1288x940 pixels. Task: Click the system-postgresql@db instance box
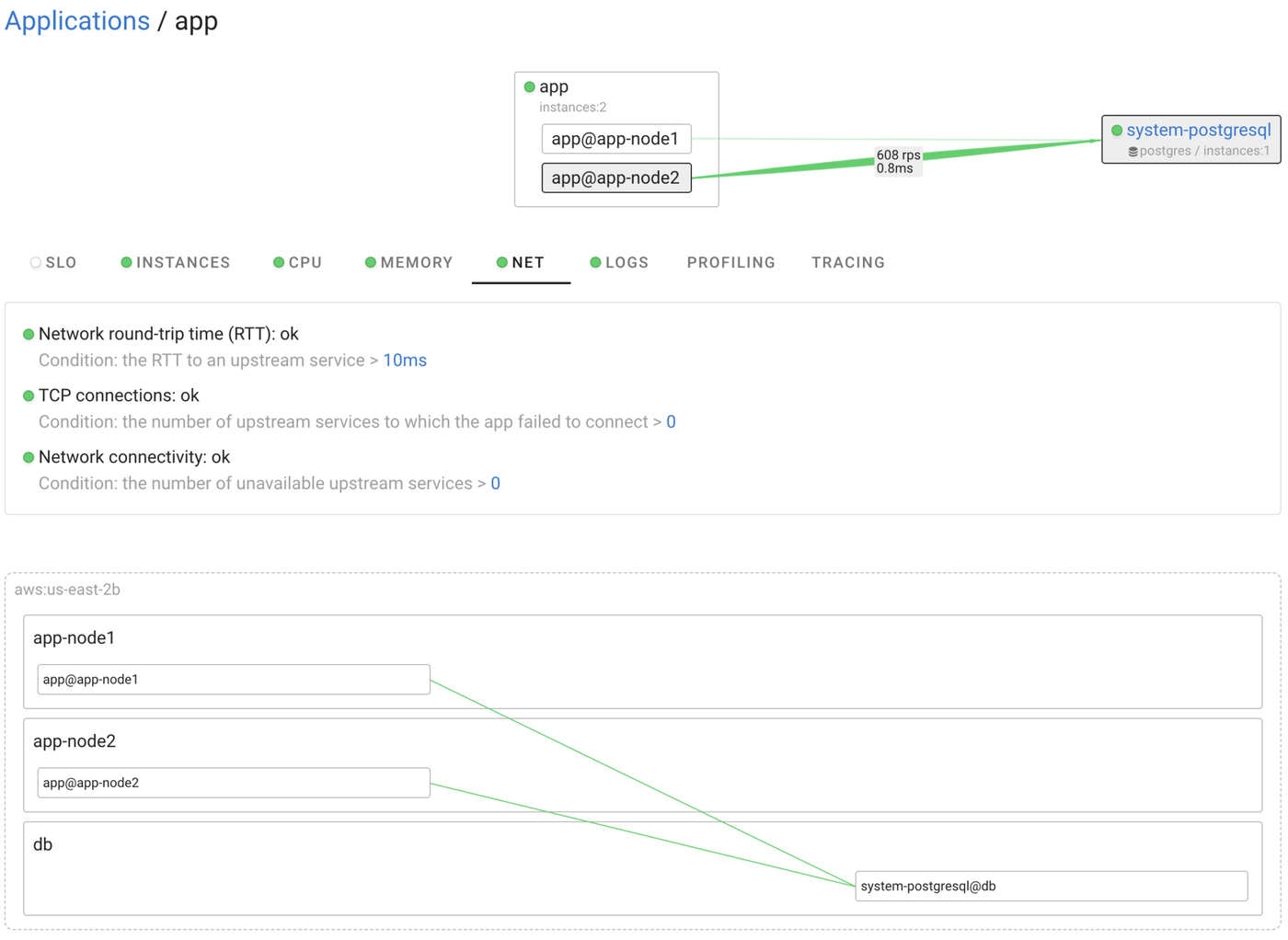pos(1050,886)
